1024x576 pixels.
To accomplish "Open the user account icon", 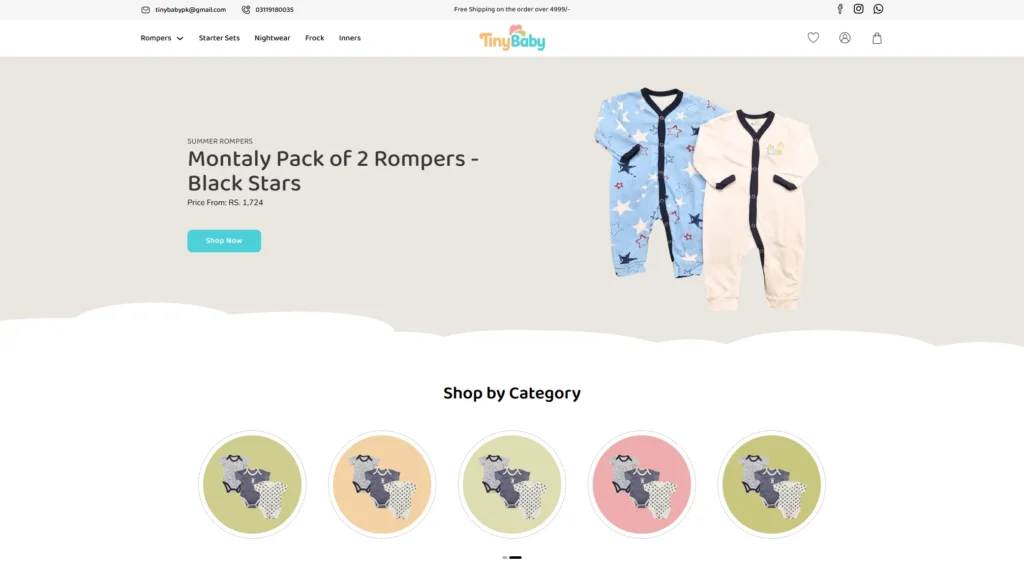I will (x=845, y=38).
